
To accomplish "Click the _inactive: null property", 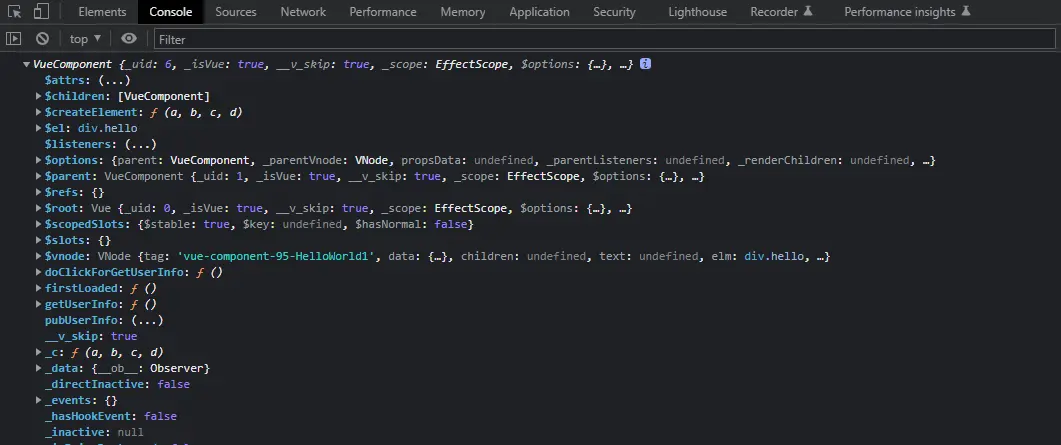I will [94, 432].
